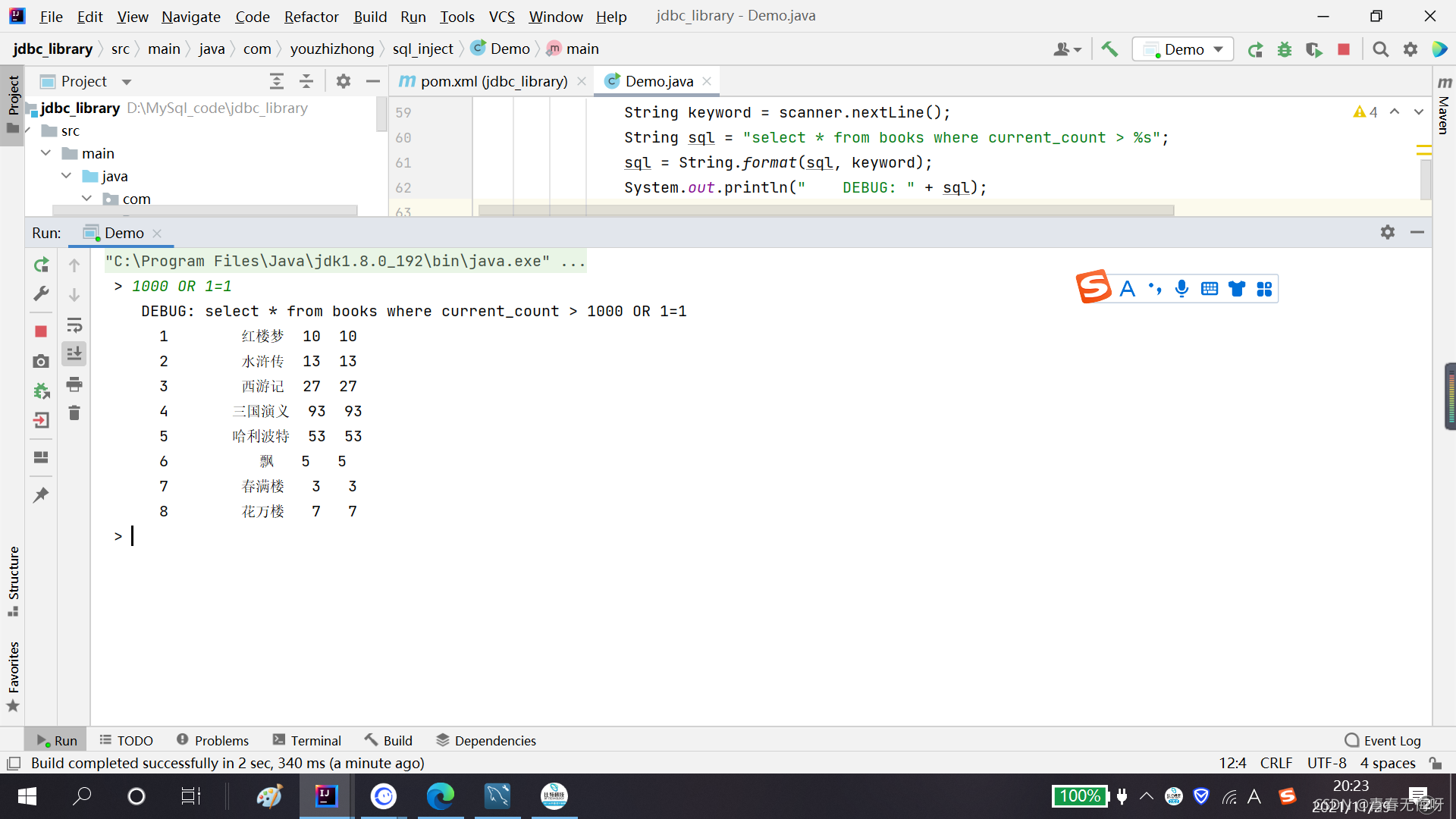Open Run panel settings gear

(x=1388, y=232)
